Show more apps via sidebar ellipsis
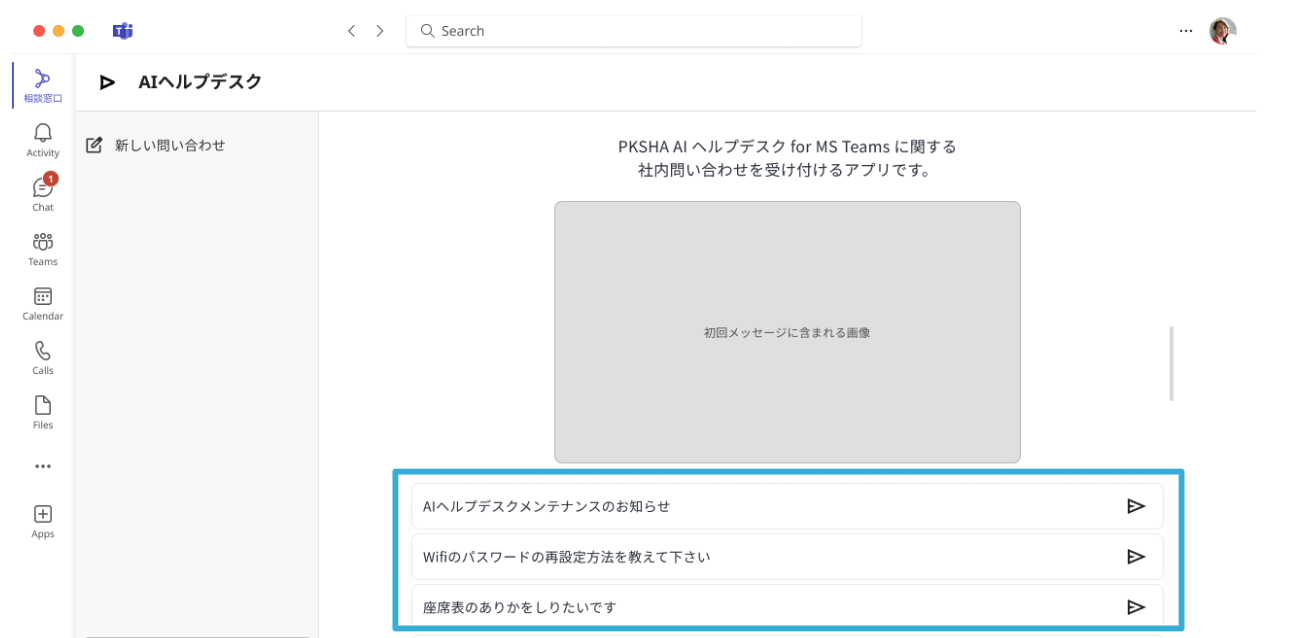This screenshot has width=1310, height=638. click(43, 466)
